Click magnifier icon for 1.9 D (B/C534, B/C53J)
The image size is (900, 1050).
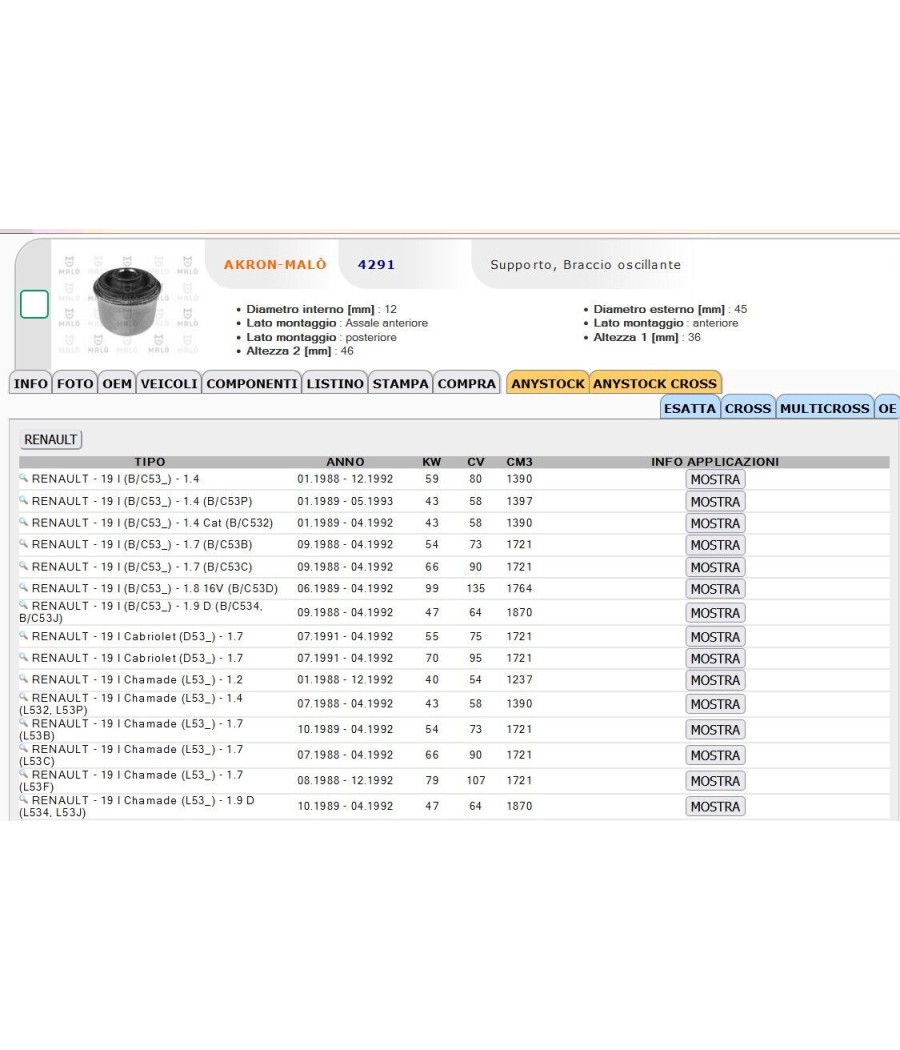(23, 605)
